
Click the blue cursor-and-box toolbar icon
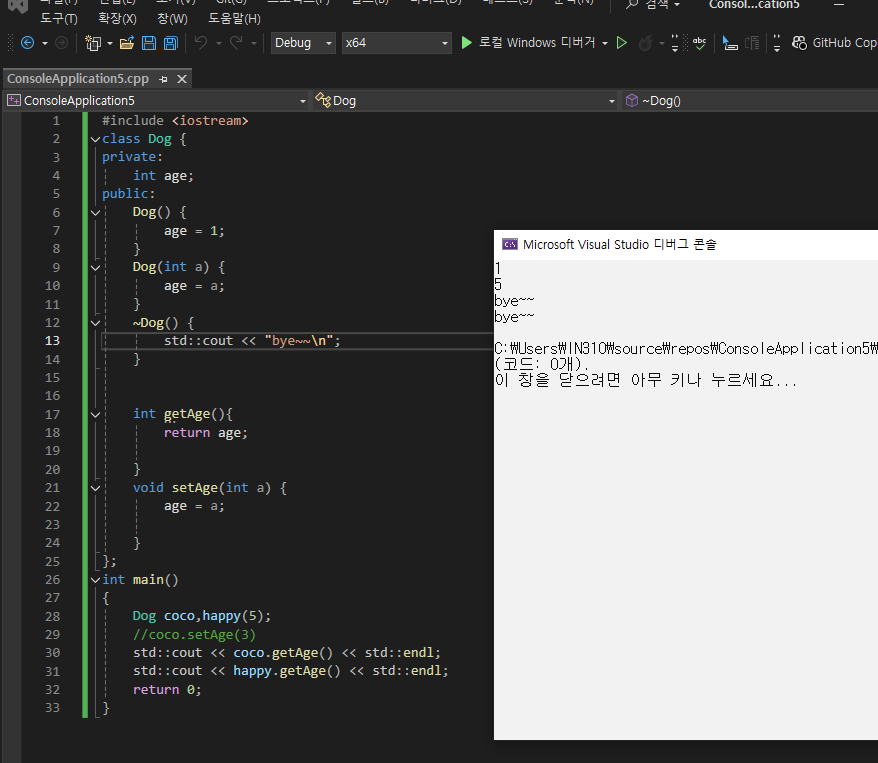click(x=730, y=43)
